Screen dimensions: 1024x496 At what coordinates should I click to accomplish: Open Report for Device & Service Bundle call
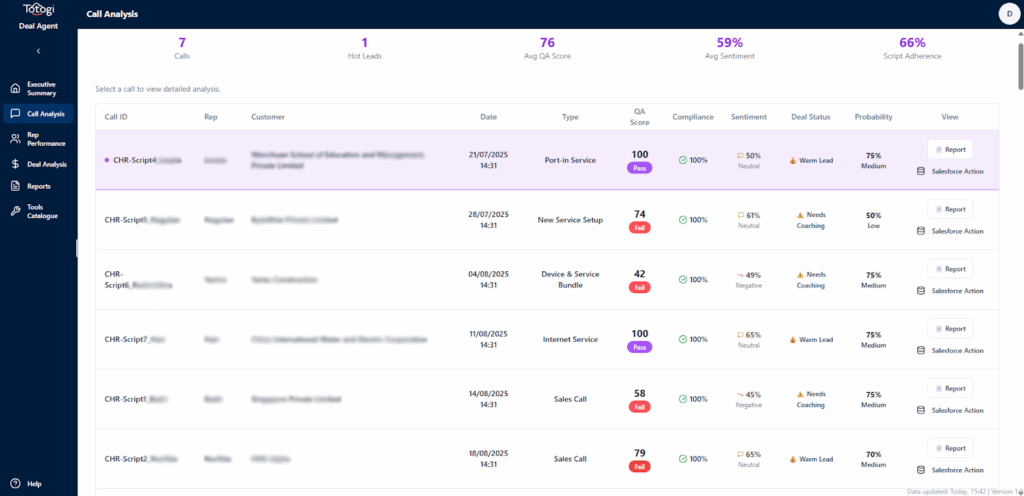[949, 269]
